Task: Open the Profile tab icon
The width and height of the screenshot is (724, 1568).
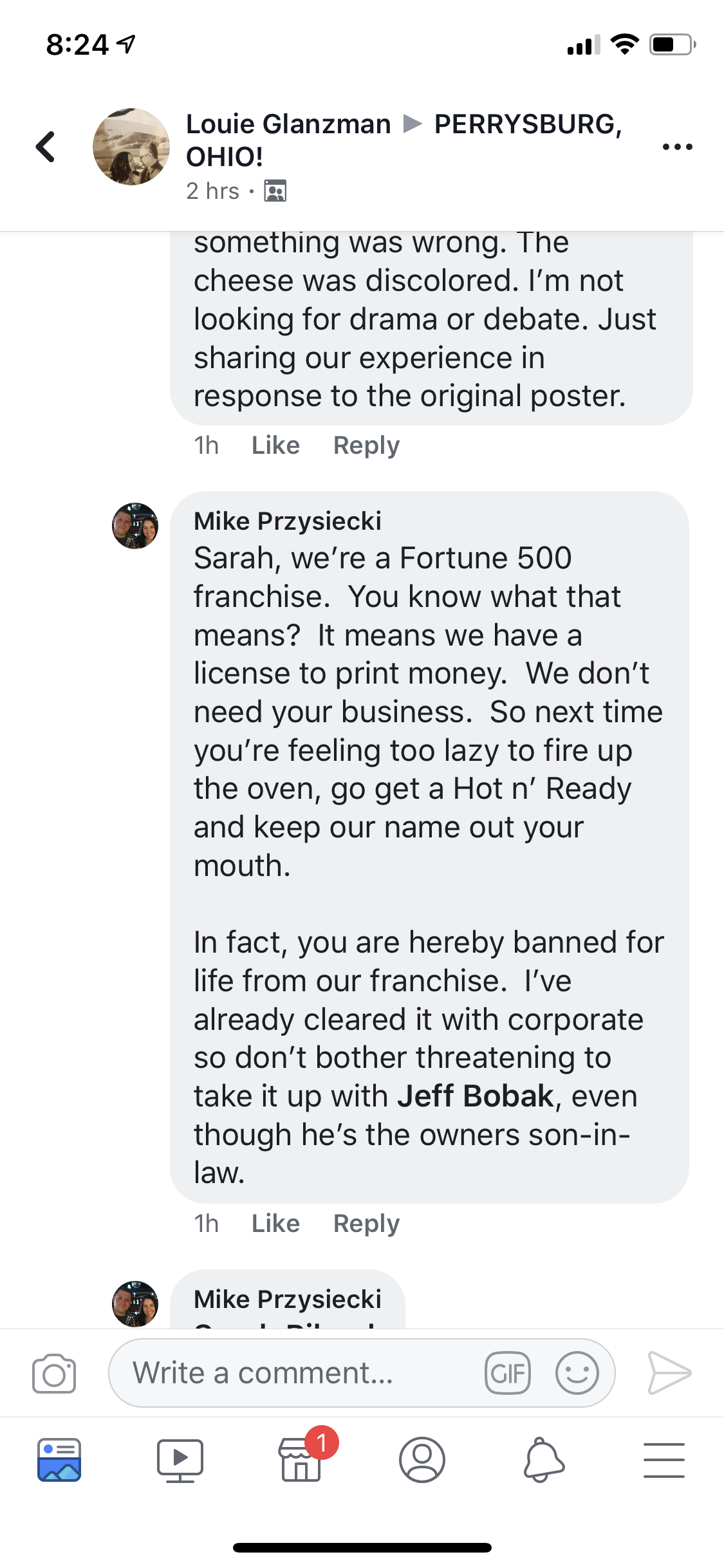Action: tap(422, 1460)
